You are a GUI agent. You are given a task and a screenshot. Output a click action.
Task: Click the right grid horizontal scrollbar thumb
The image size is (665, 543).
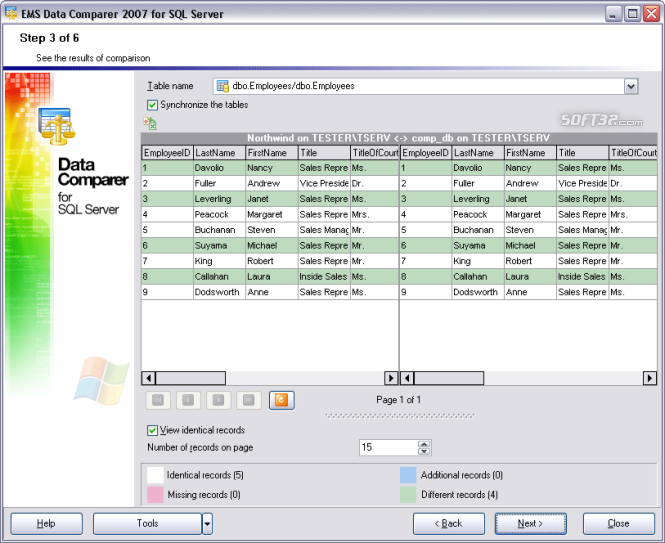[x=449, y=378]
